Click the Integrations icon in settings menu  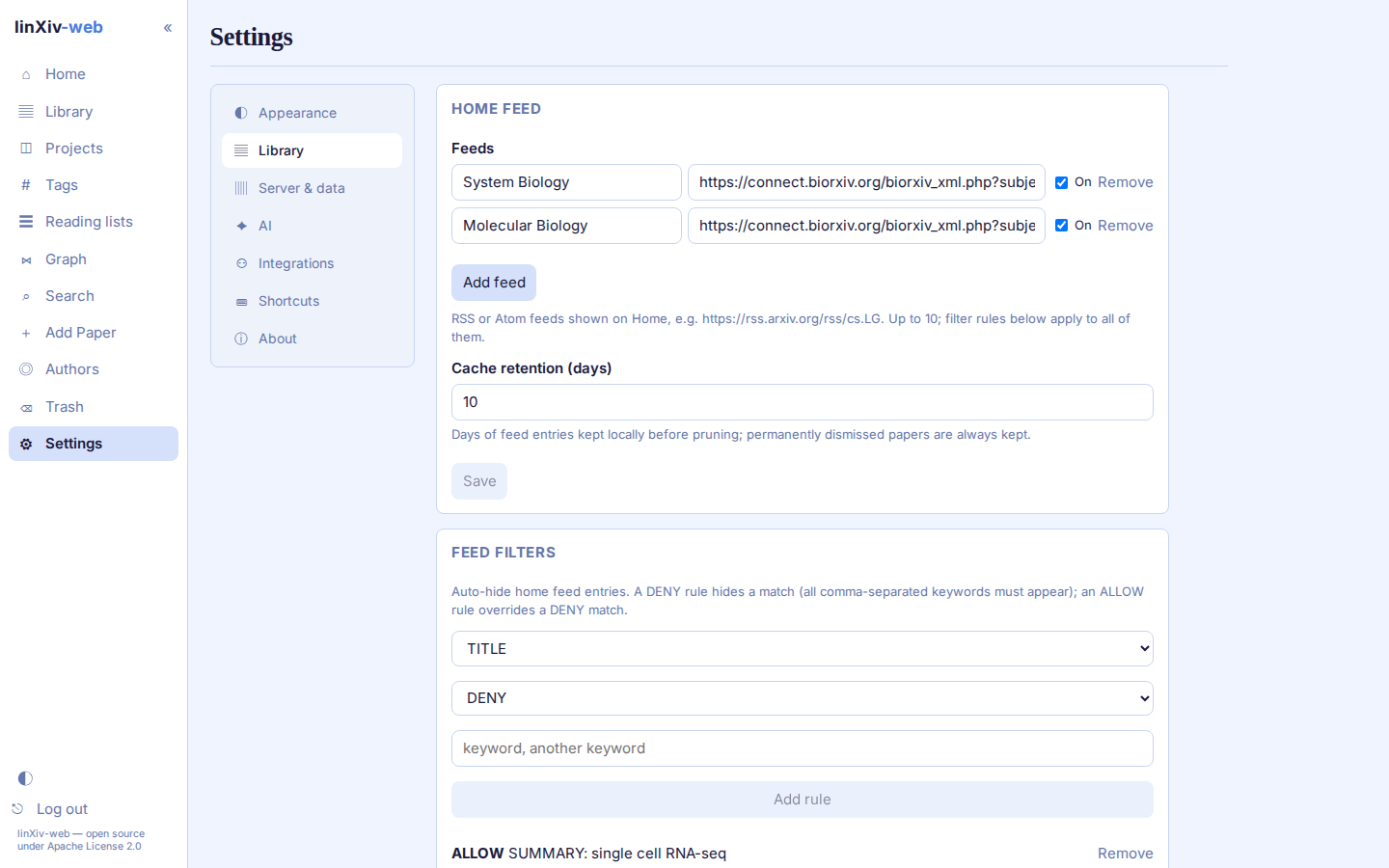(x=241, y=263)
